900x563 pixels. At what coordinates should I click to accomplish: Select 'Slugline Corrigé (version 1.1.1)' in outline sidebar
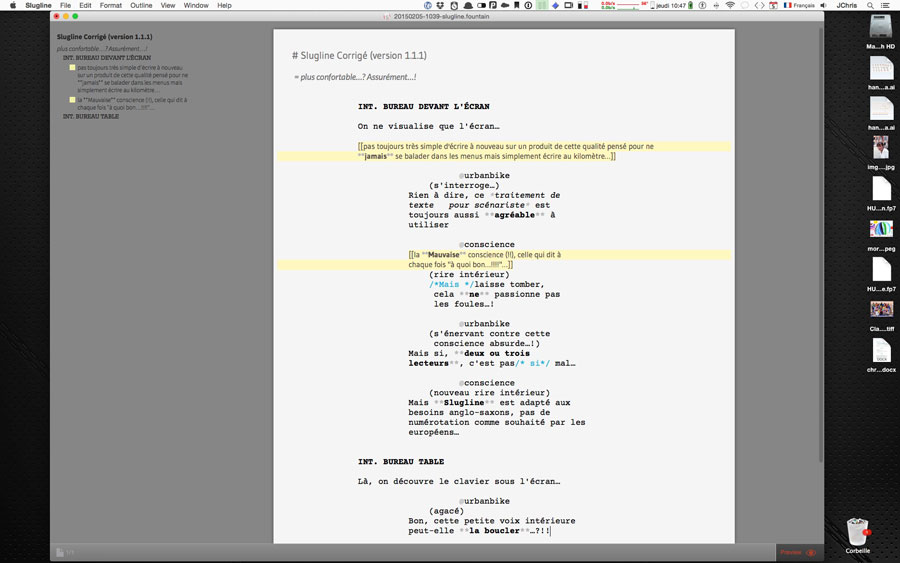click(x=104, y=37)
